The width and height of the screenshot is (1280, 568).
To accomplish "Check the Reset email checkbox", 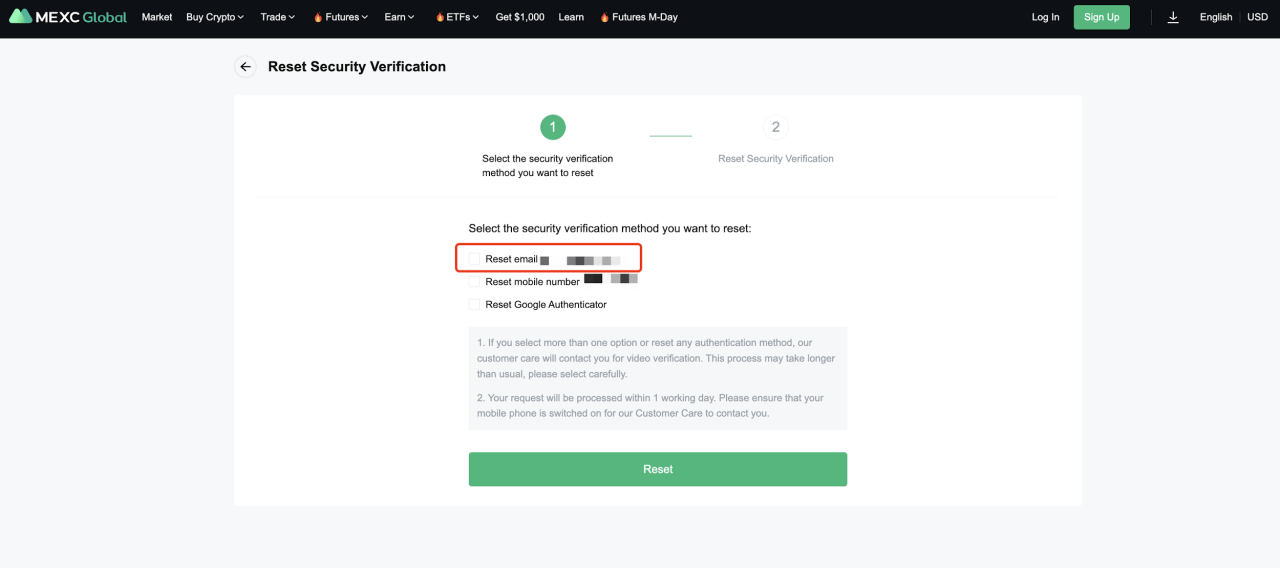I will 475,259.
